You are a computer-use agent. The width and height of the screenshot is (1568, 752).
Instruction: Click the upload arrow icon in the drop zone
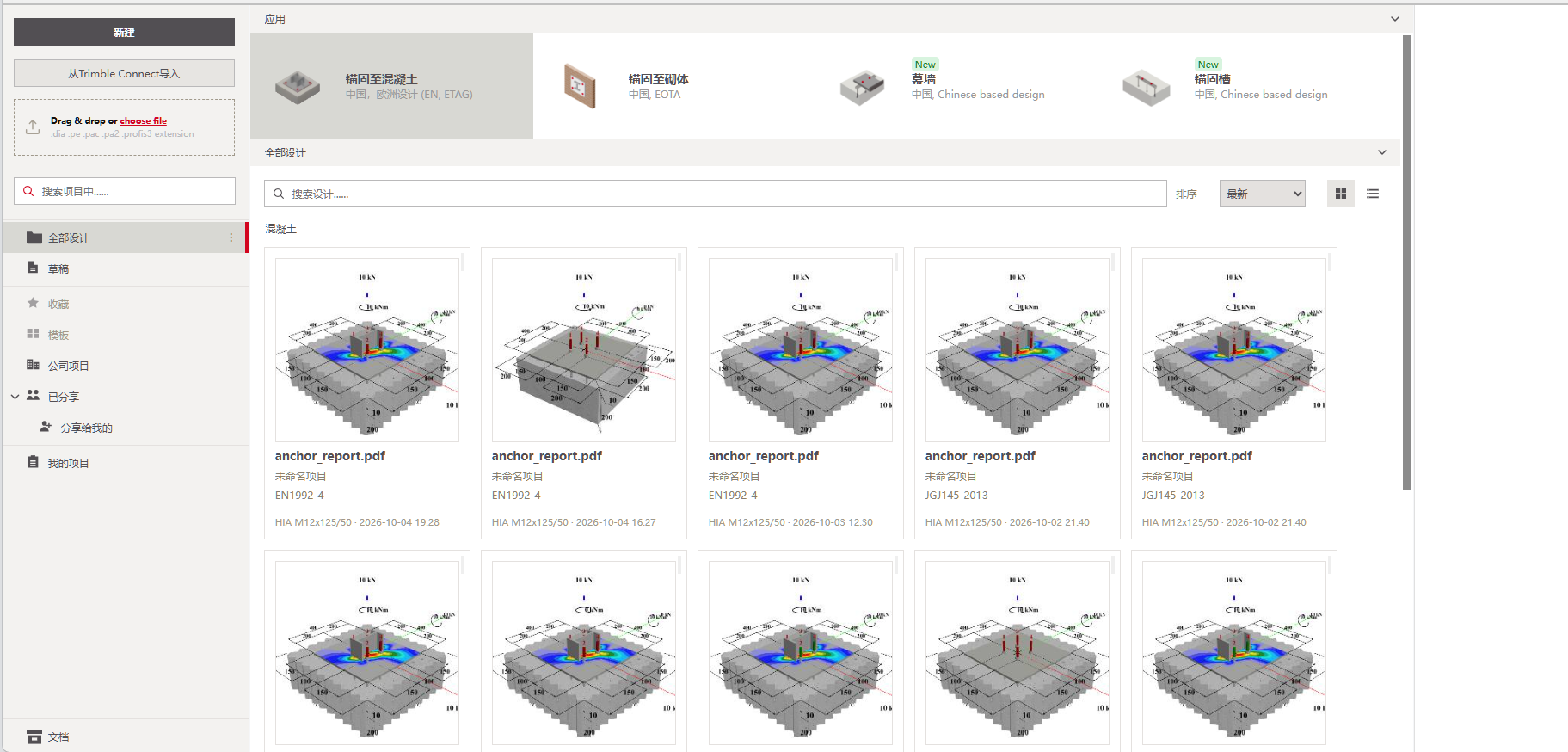click(x=33, y=127)
